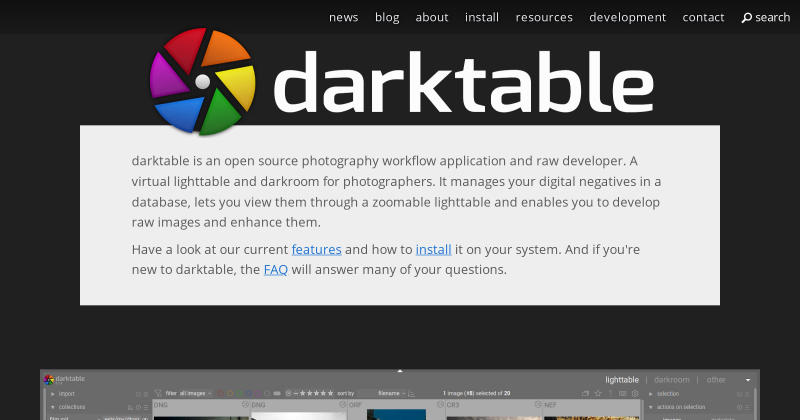The width and height of the screenshot is (800, 420).
Task: Expand the selection module
Action: click(651, 394)
